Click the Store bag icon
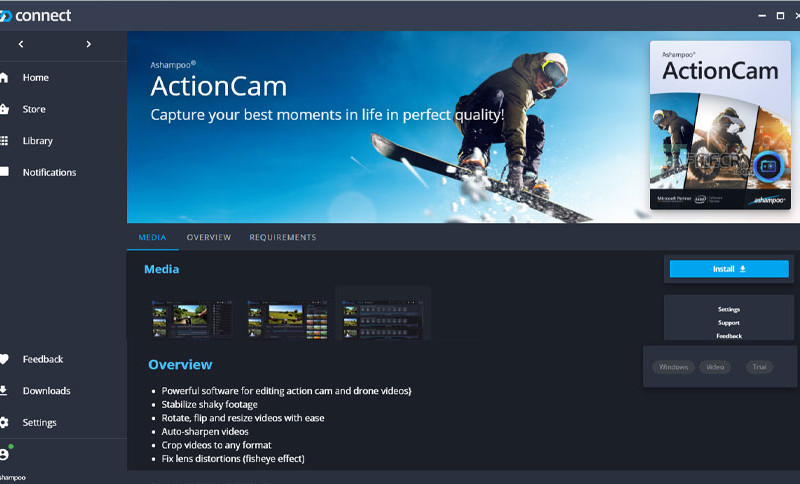The width and height of the screenshot is (800, 484). click(x=4, y=109)
